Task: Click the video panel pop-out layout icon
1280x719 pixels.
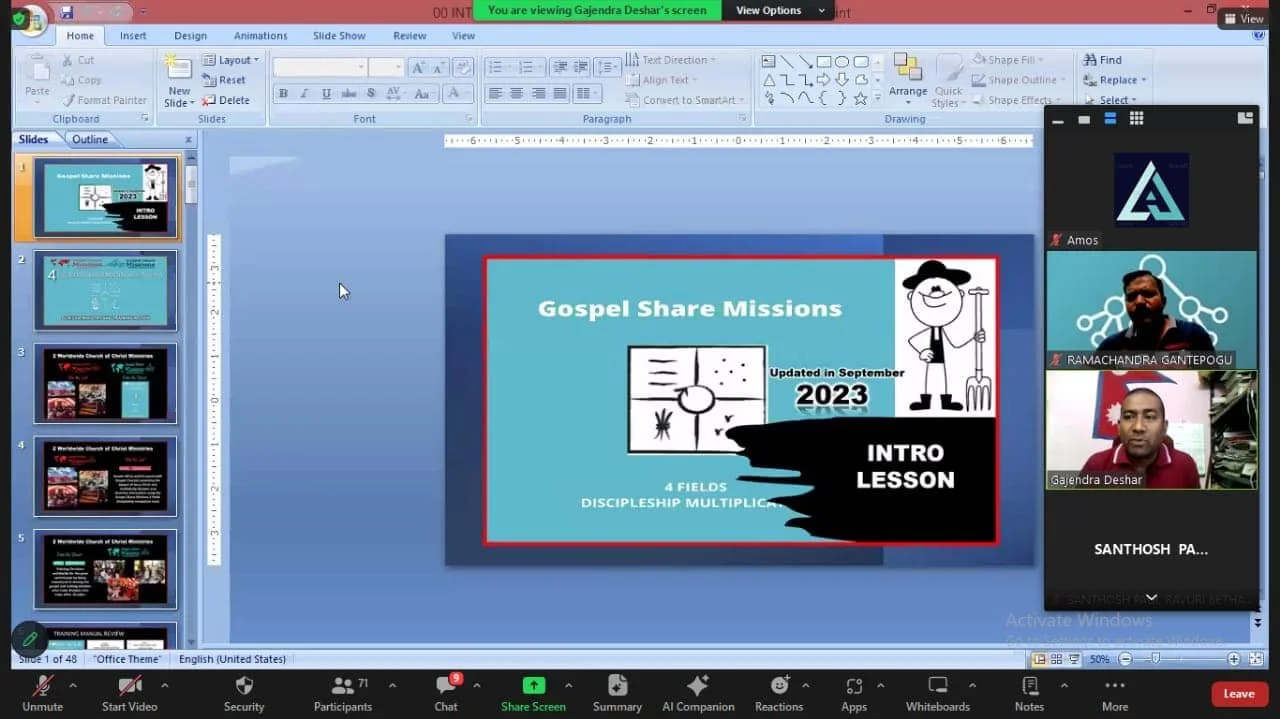Action: point(1245,118)
